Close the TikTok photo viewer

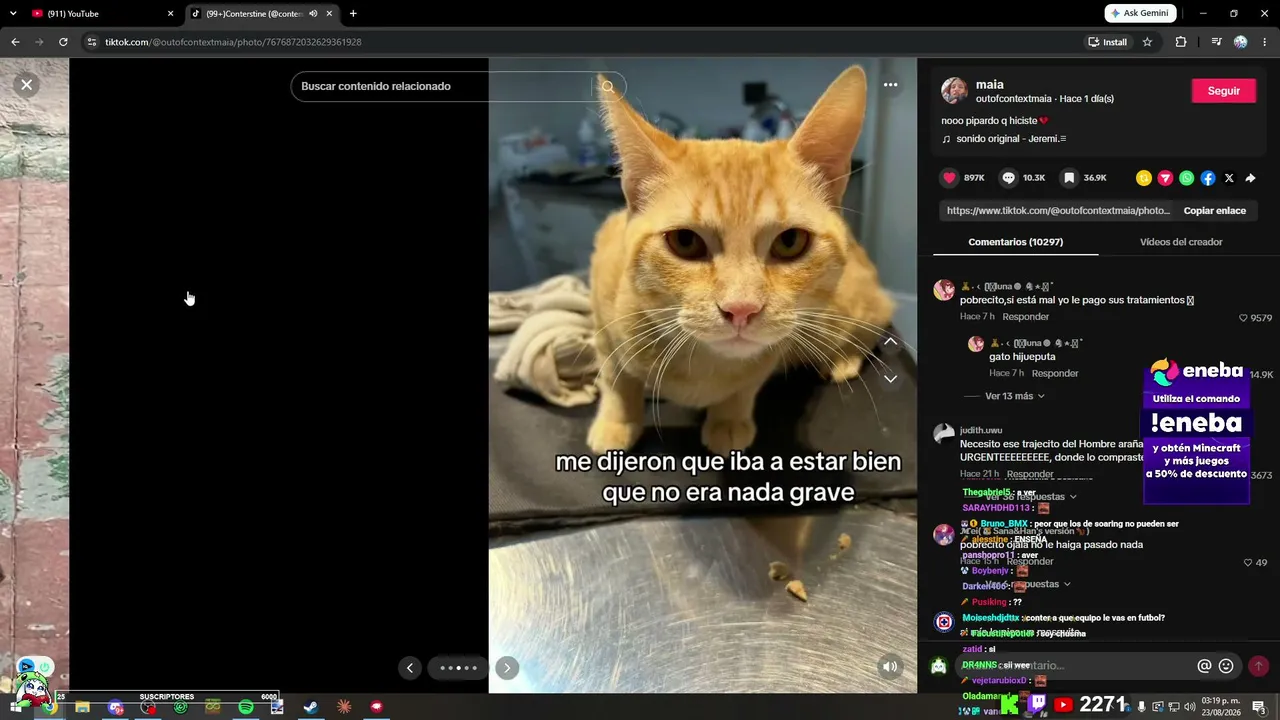[27, 85]
